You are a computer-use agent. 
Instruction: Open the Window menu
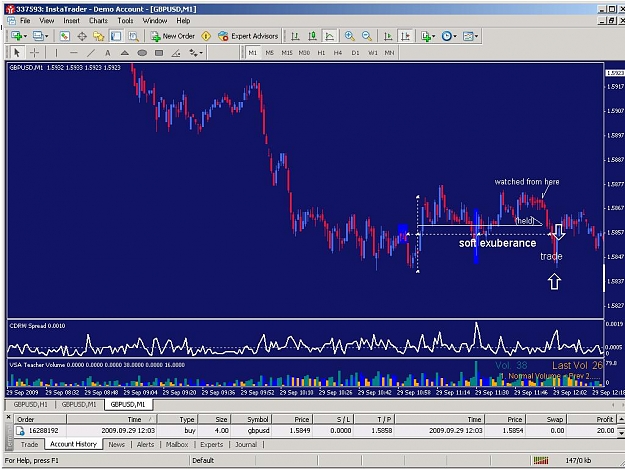[x=155, y=21]
